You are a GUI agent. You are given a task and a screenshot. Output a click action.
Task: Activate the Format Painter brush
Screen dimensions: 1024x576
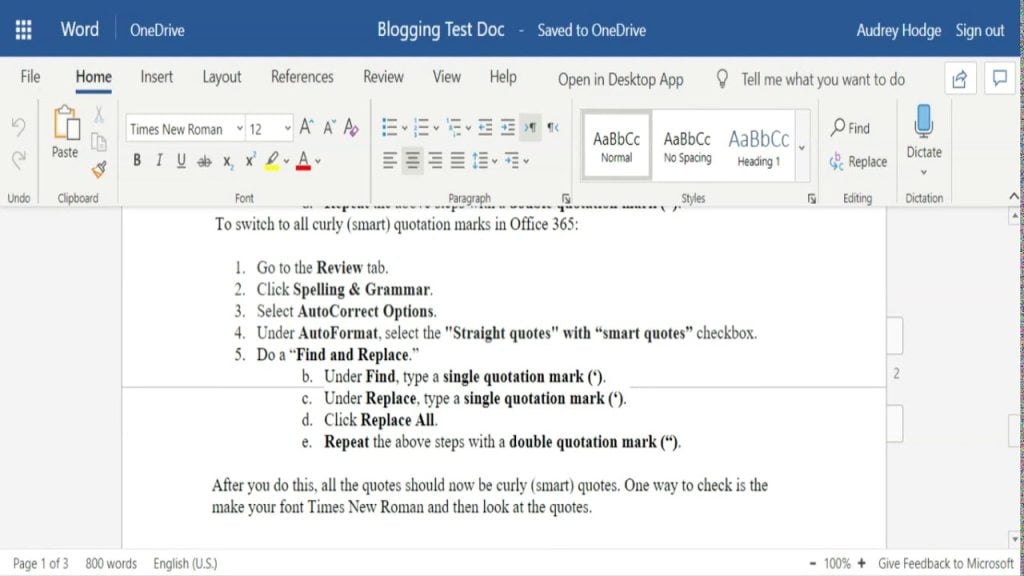coord(99,170)
